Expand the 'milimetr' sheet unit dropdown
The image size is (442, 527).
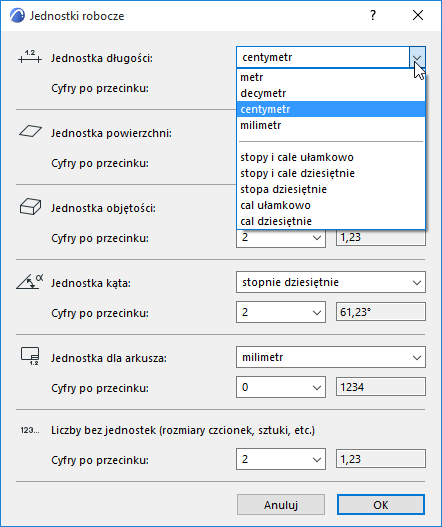tap(331, 357)
